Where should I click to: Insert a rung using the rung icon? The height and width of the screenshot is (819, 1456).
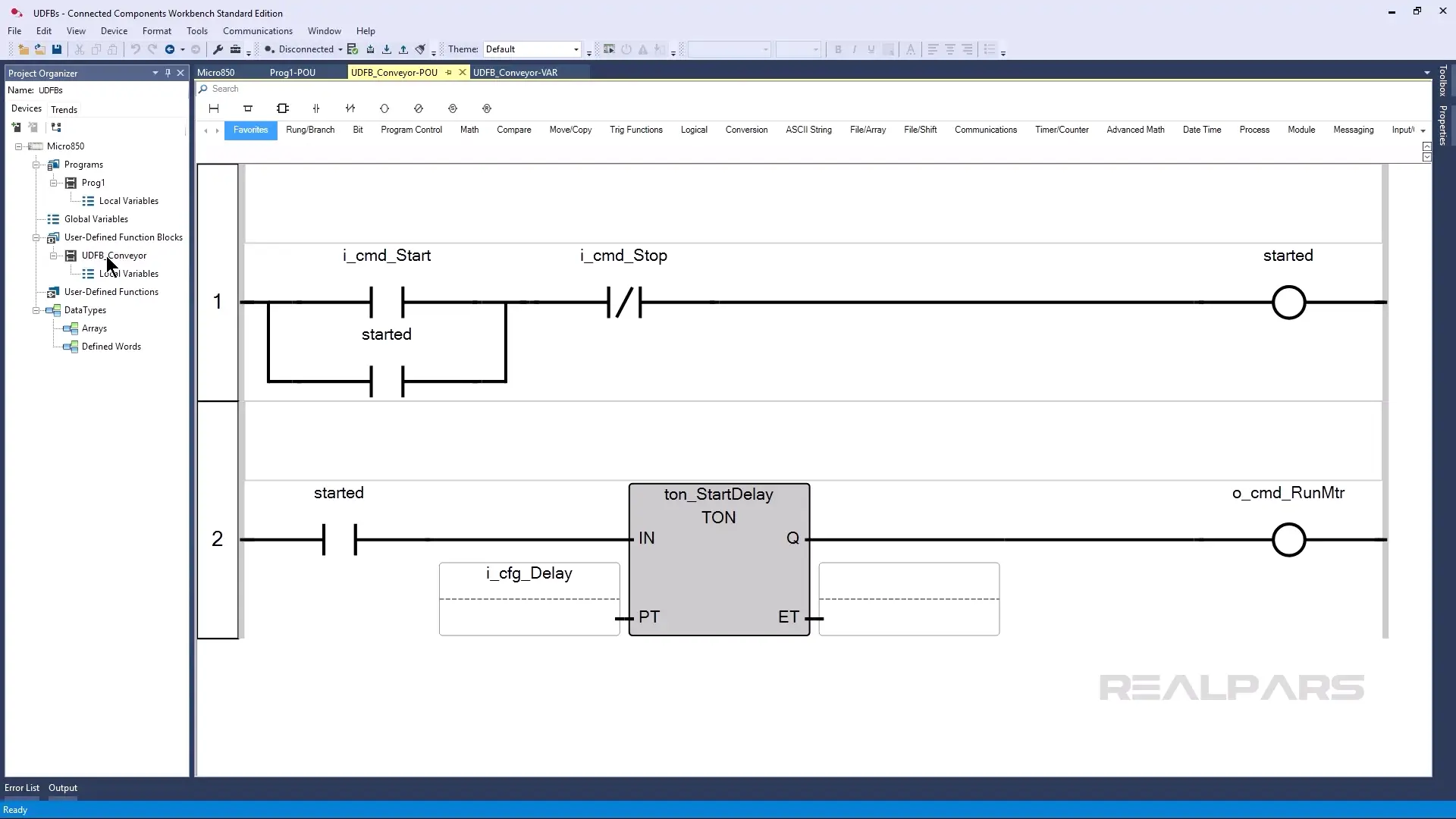214,108
